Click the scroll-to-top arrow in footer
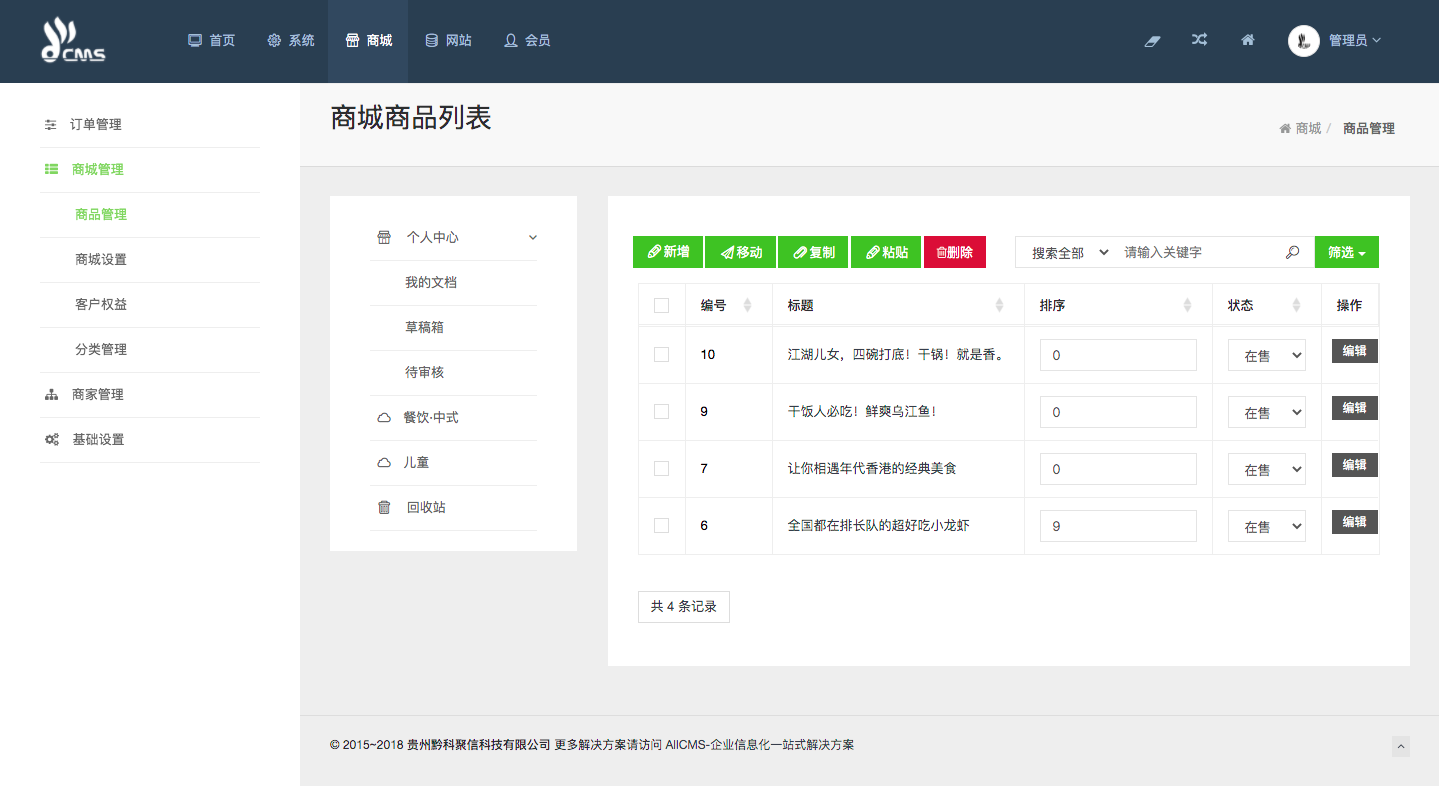 [1401, 746]
